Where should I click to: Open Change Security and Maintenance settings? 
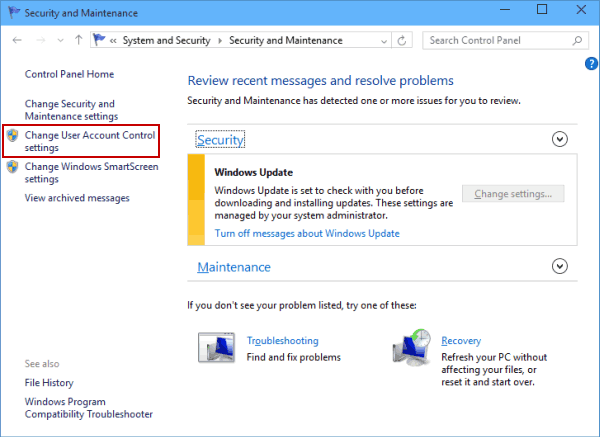coord(72,110)
